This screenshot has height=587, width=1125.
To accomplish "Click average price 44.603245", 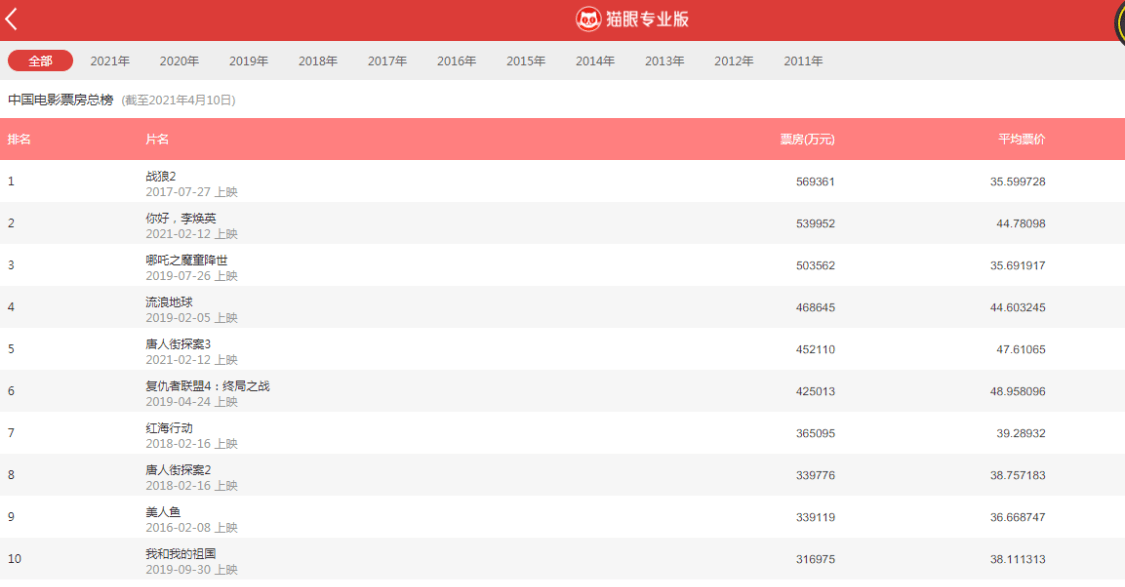I will pyautogui.click(x=1017, y=308).
